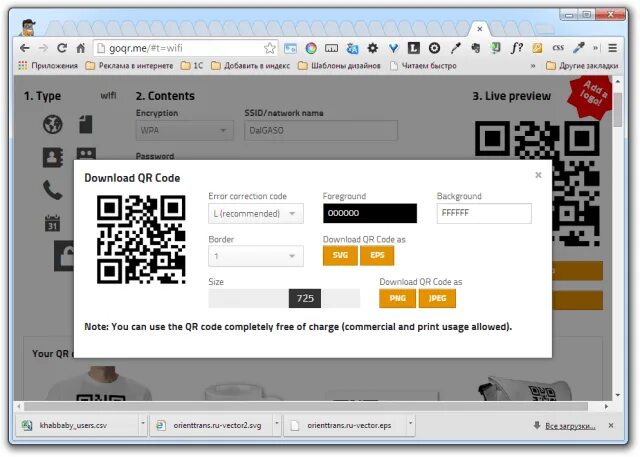Image resolution: width=640 pixels, height=457 pixels.
Task: Select the wifi lock QR type
Action: point(64,256)
